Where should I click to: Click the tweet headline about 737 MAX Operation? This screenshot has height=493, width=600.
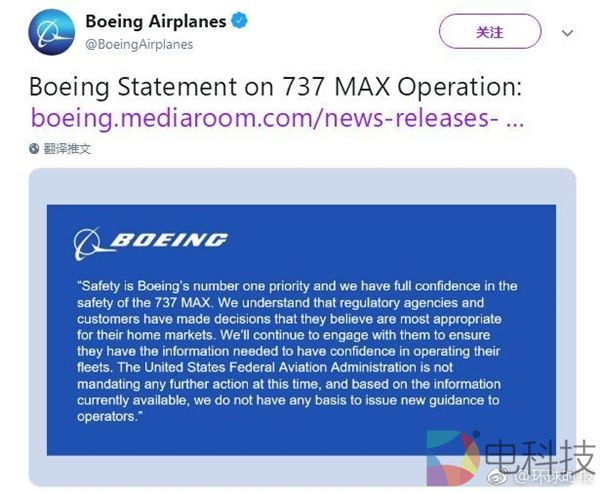(x=275, y=87)
